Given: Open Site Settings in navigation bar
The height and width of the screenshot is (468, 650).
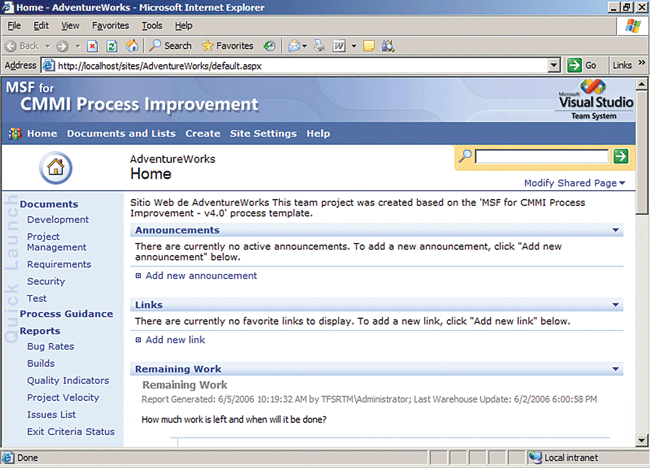Looking at the screenshot, I should [263, 133].
